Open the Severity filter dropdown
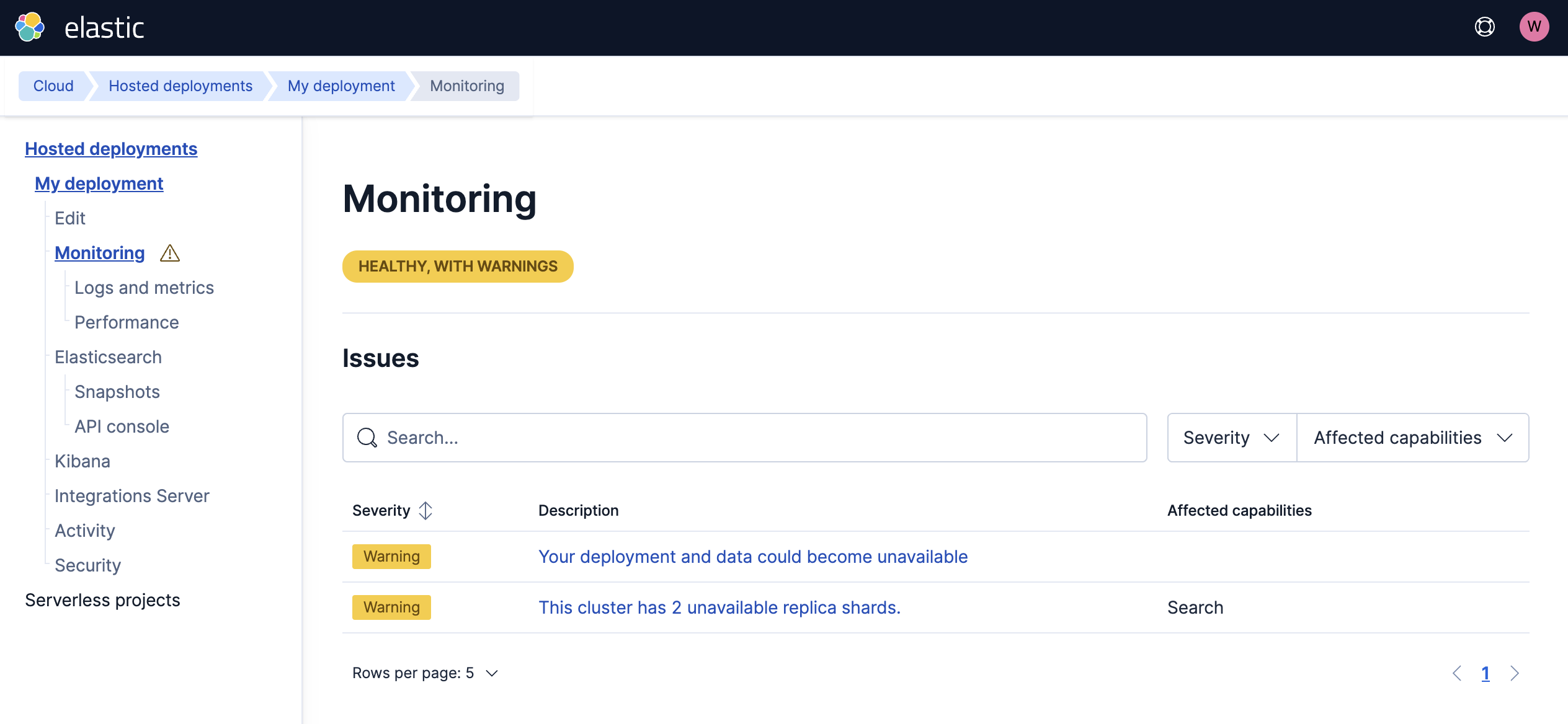This screenshot has width=1568, height=724. click(x=1231, y=438)
